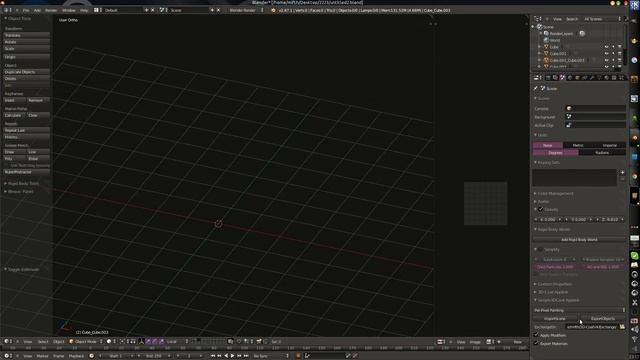Viewport: 640px width, 360px height.
Task: Open the World properties tab icon
Action: coord(570,78)
